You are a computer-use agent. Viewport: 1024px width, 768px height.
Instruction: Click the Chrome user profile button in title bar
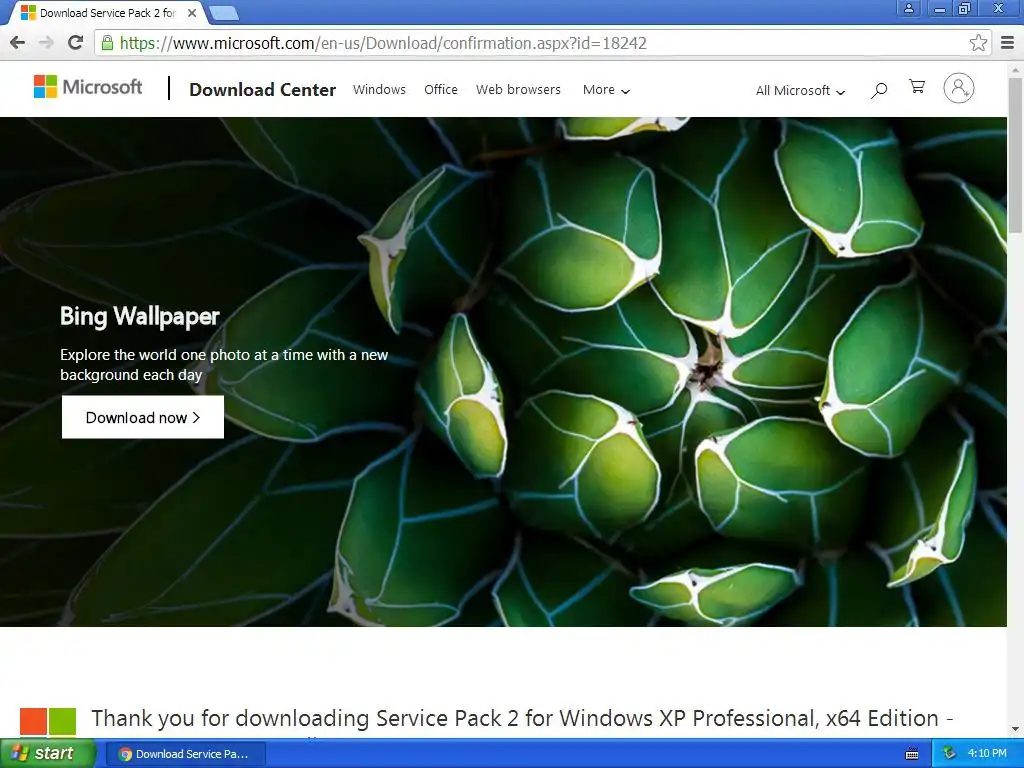click(x=908, y=8)
